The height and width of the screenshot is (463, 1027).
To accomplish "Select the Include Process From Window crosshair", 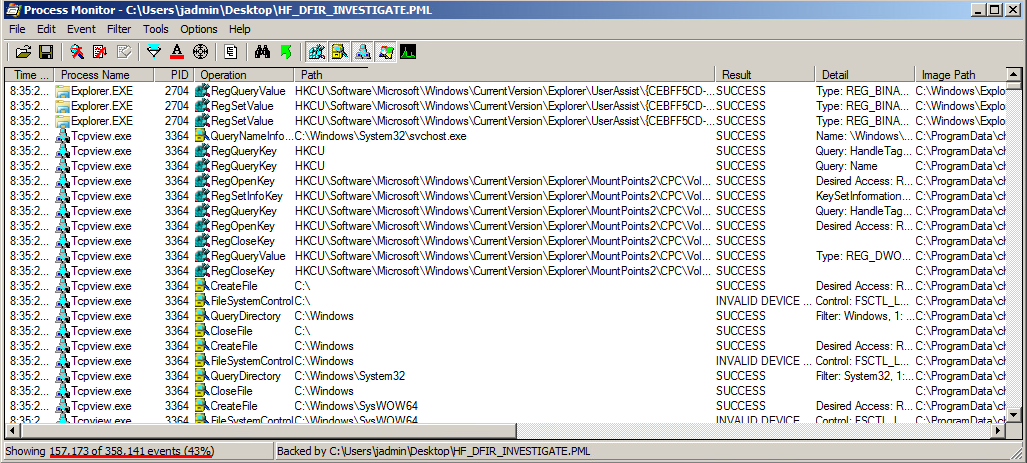I will click(200, 52).
